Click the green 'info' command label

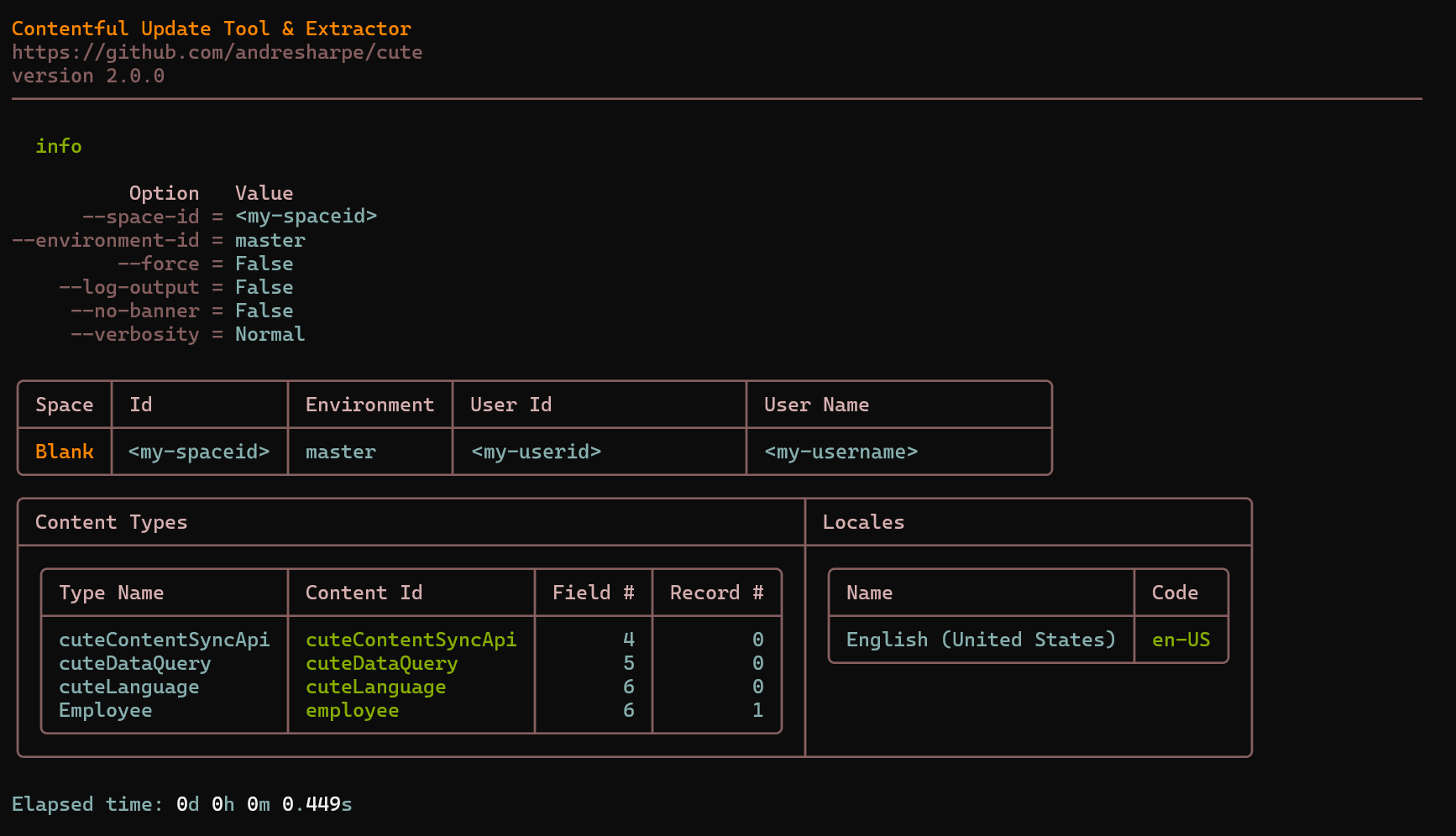click(x=59, y=146)
